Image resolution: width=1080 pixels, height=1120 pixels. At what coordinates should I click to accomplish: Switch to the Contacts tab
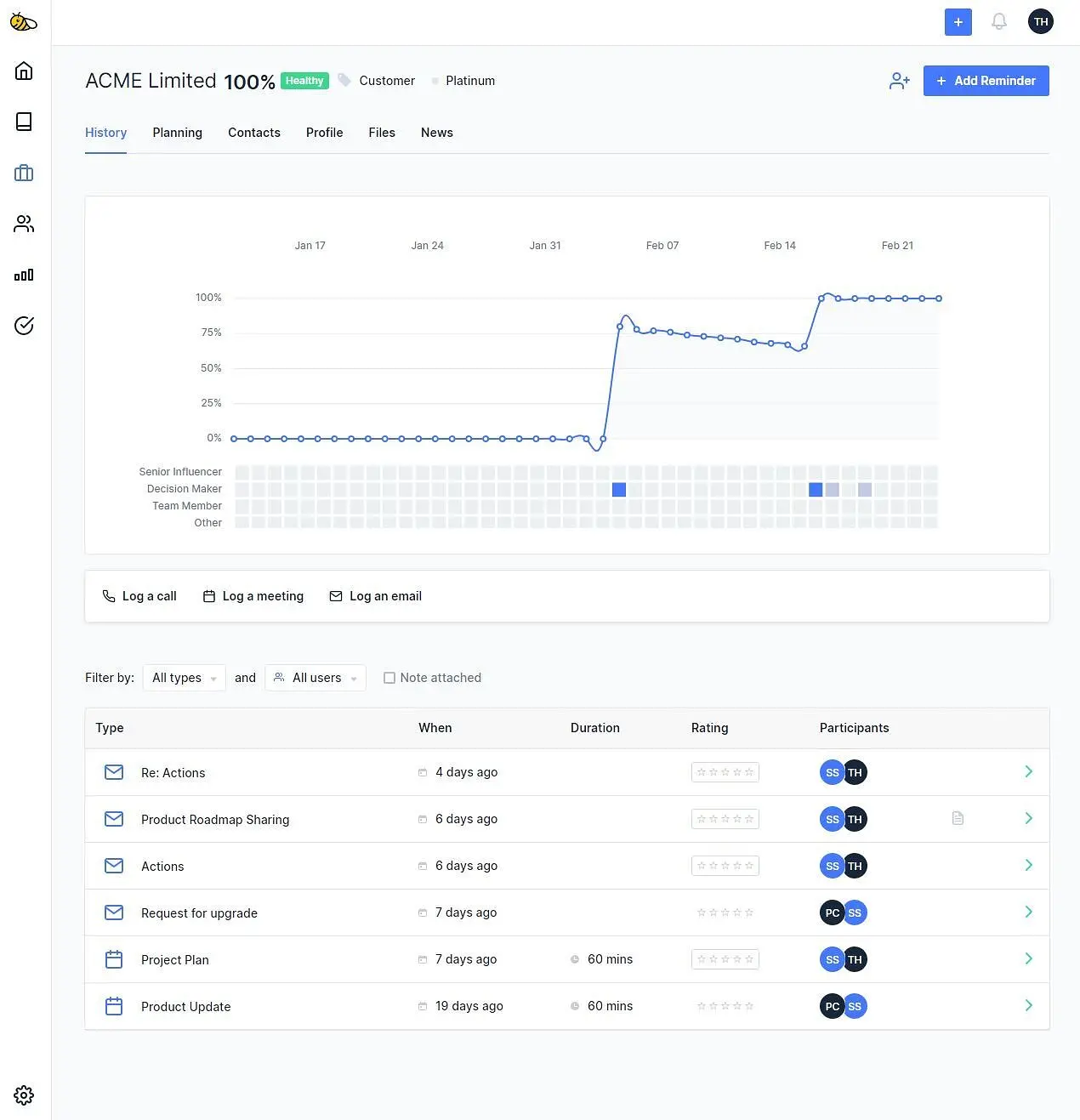(x=254, y=133)
